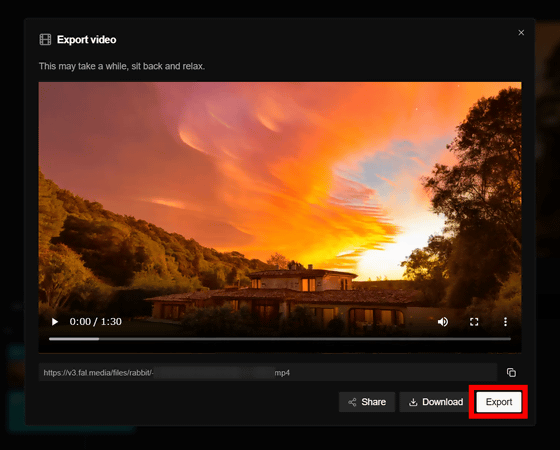This screenshot has height=450, width=560.
Task: Copy the video URL with copy icon
Action: pyautogui.click(x=511, y=372)
